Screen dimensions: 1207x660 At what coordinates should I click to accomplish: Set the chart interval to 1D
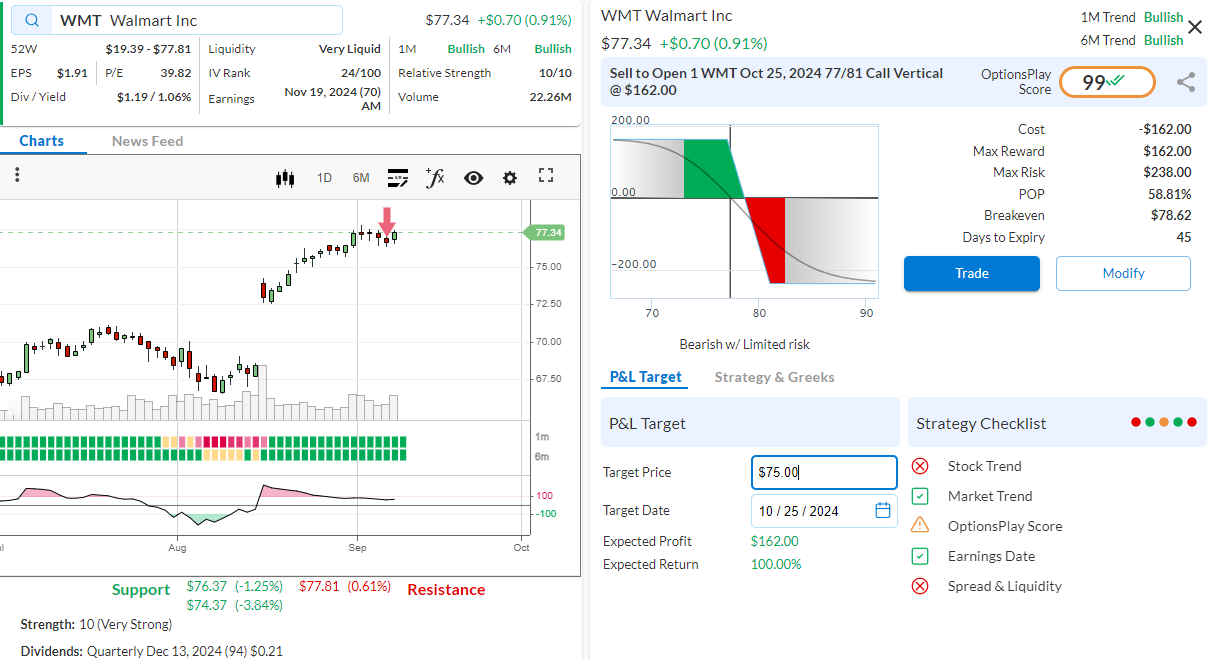click(324, 178)
